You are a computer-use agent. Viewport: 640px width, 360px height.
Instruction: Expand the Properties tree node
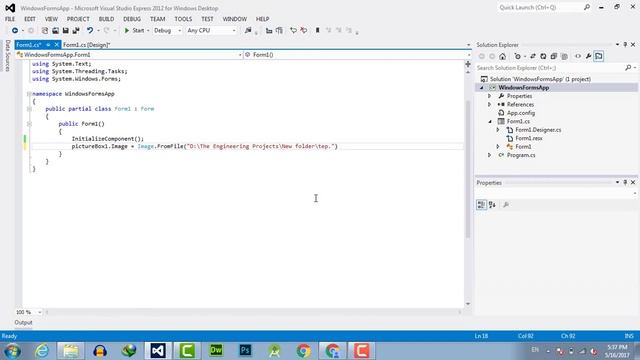(x=490, y=96)
